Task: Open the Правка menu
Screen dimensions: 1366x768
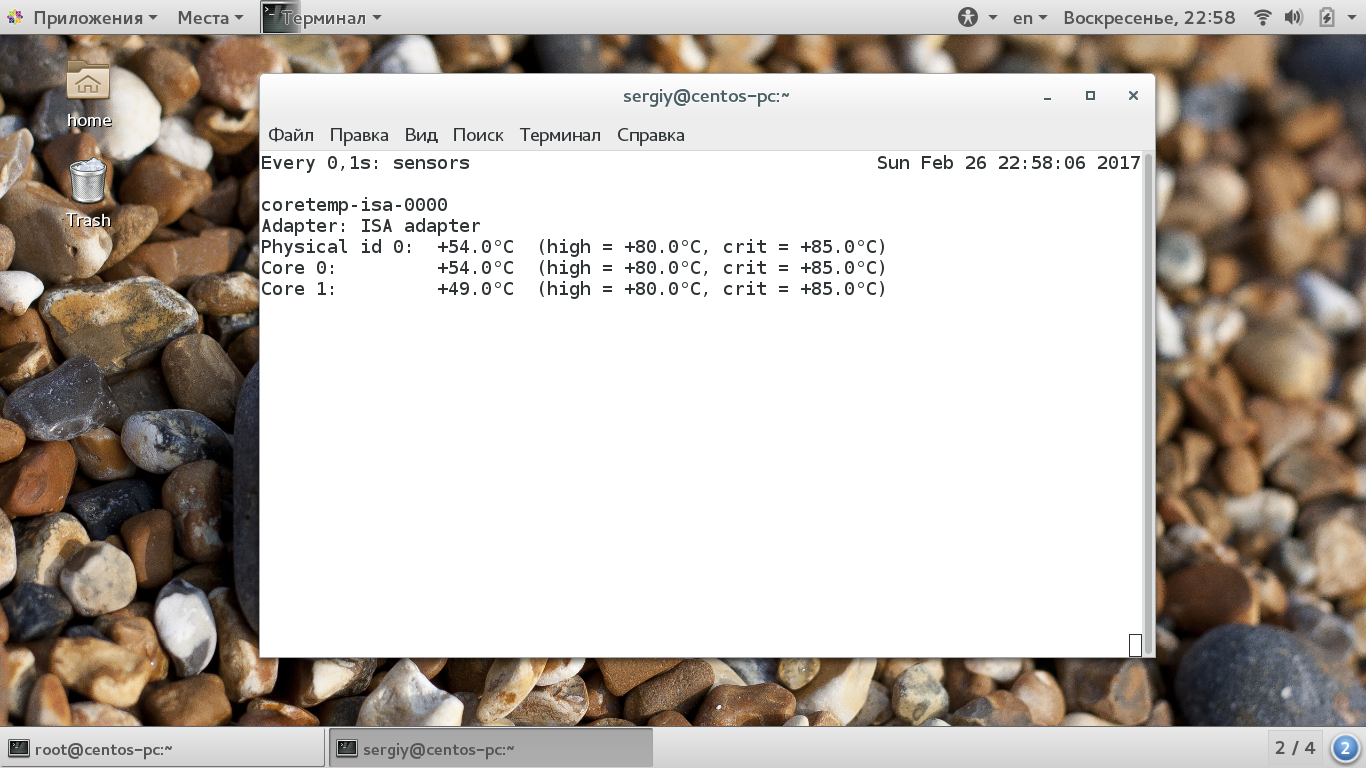Action: (x=359, y=135)
